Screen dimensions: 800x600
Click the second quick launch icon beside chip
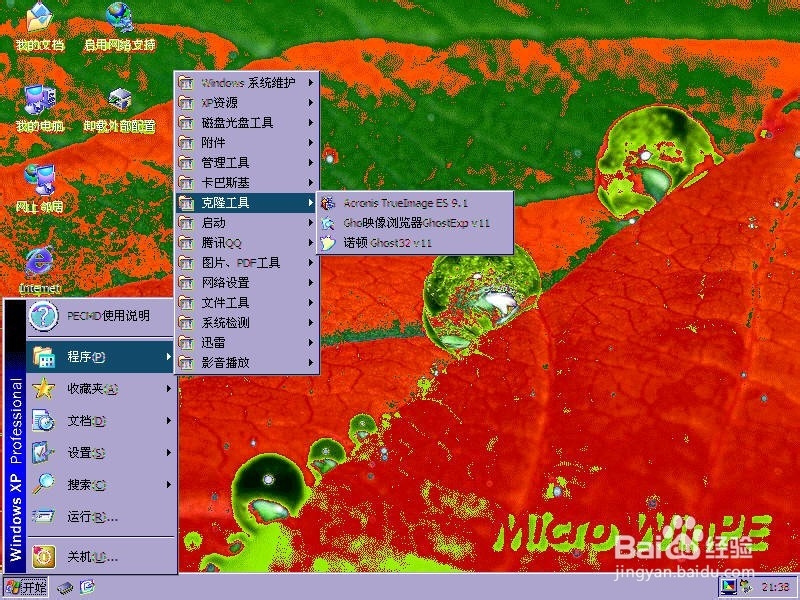point(87,588)
